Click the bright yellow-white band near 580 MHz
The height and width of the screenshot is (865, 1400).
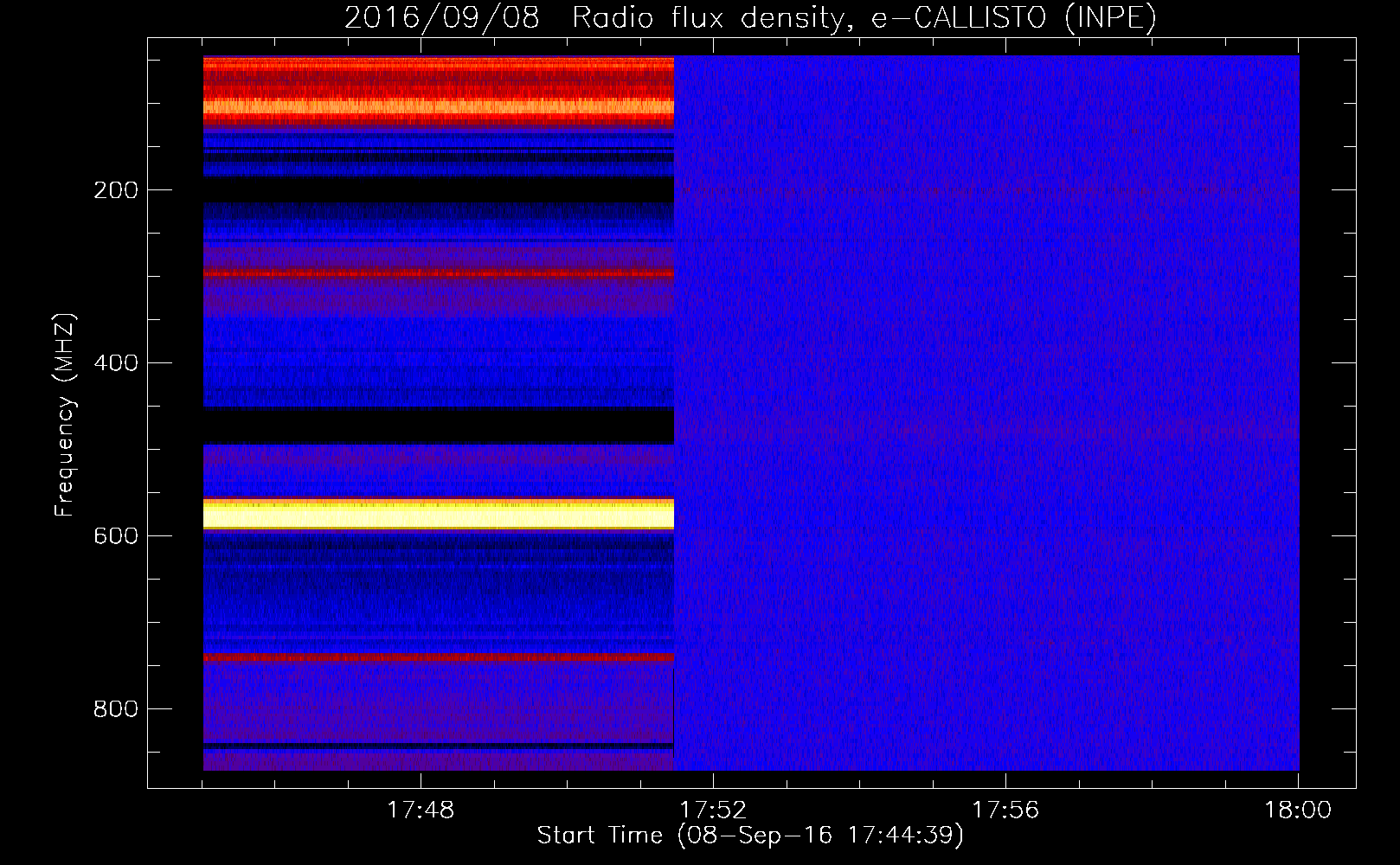pyautogui.click(x=439, y=514)
